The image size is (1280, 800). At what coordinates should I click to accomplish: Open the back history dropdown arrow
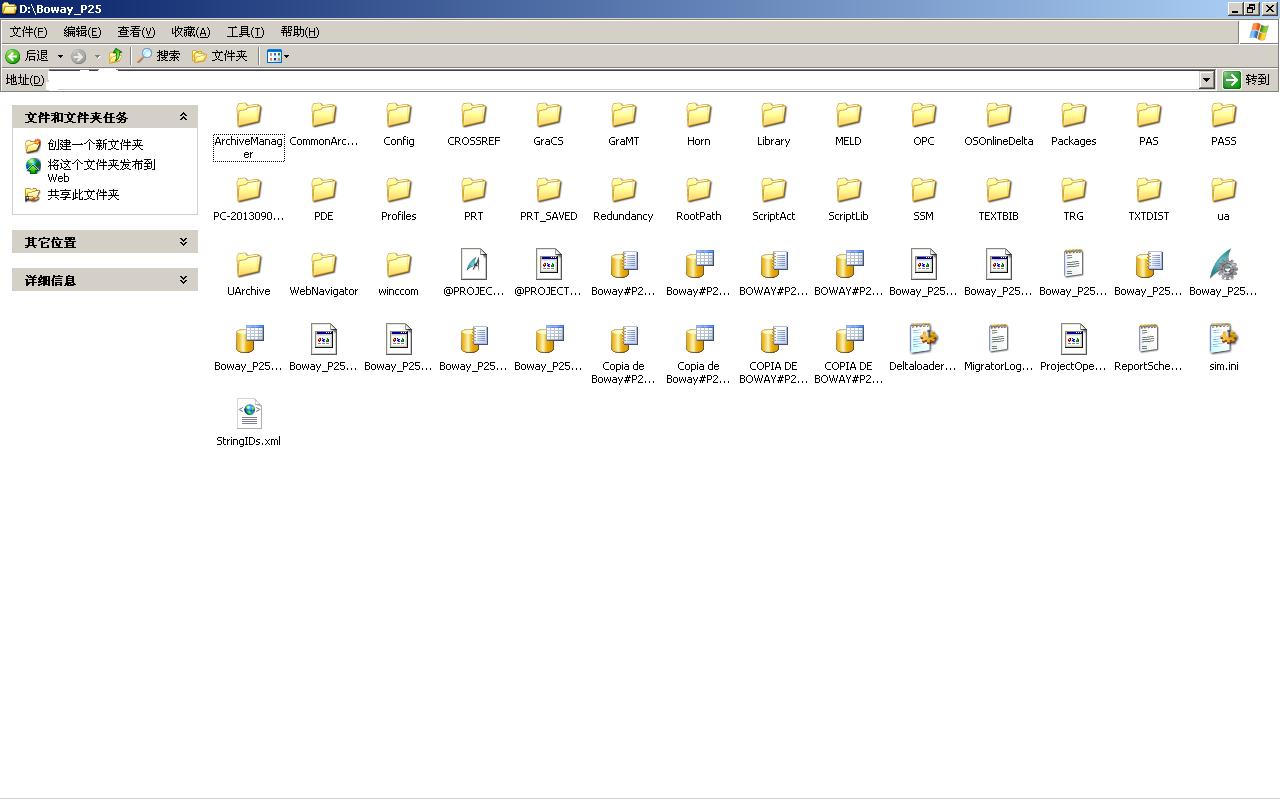60,56
